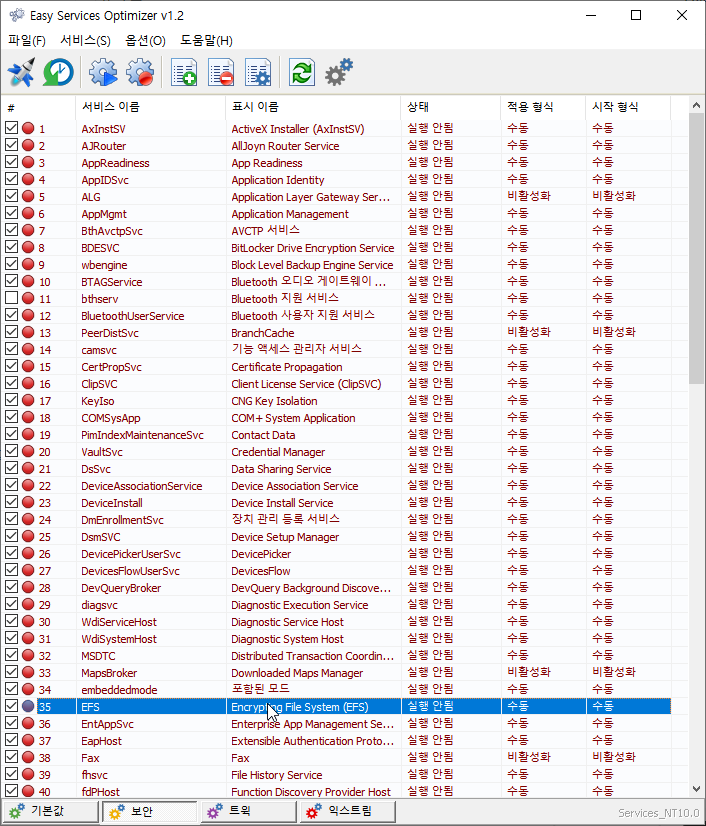Switch to the 트윅 tab
706x826 pixels.
click(x=249, y=811)
